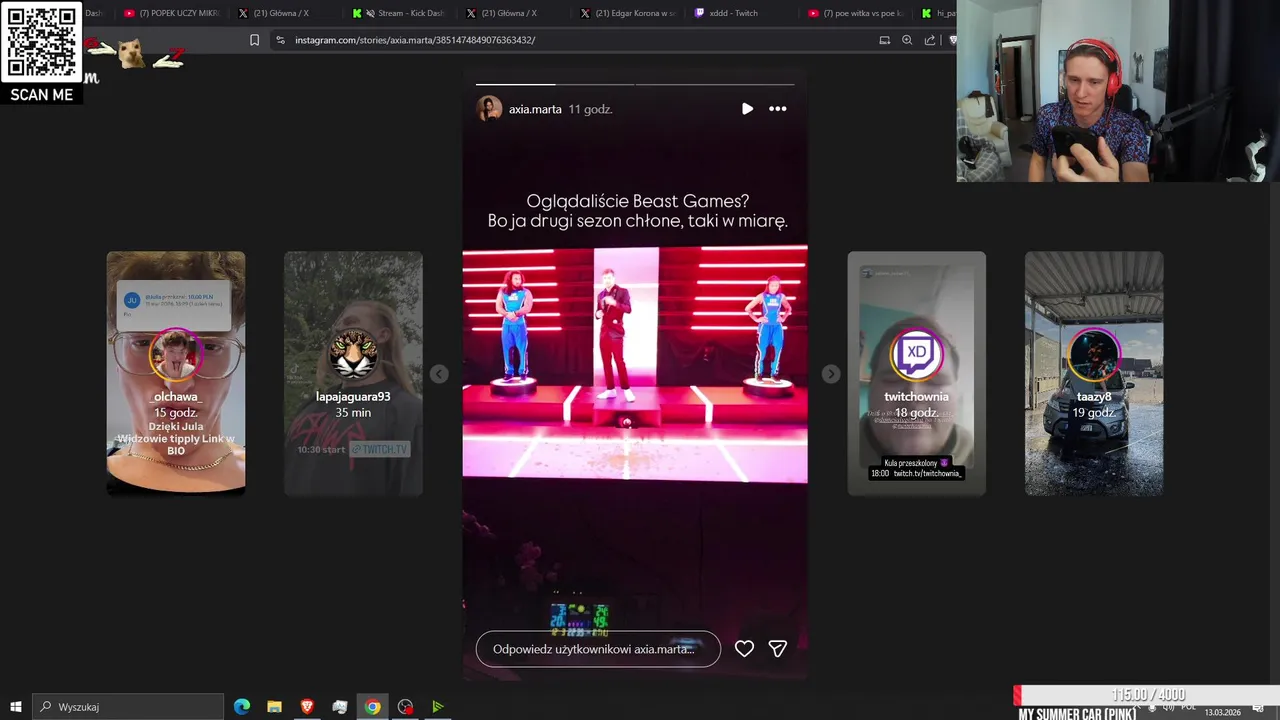Image resolution: width=1280 pixels, height=720 pixels.
Task: Click the reply field for axia.marta
Action: click(598, 649)
